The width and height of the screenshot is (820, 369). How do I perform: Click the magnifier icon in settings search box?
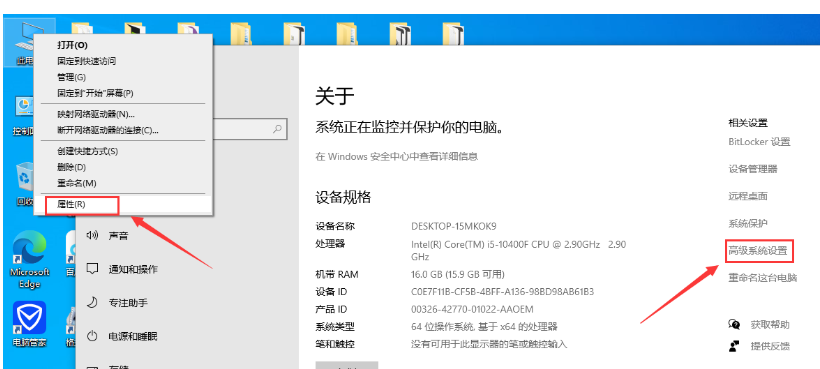pos(278,129)
